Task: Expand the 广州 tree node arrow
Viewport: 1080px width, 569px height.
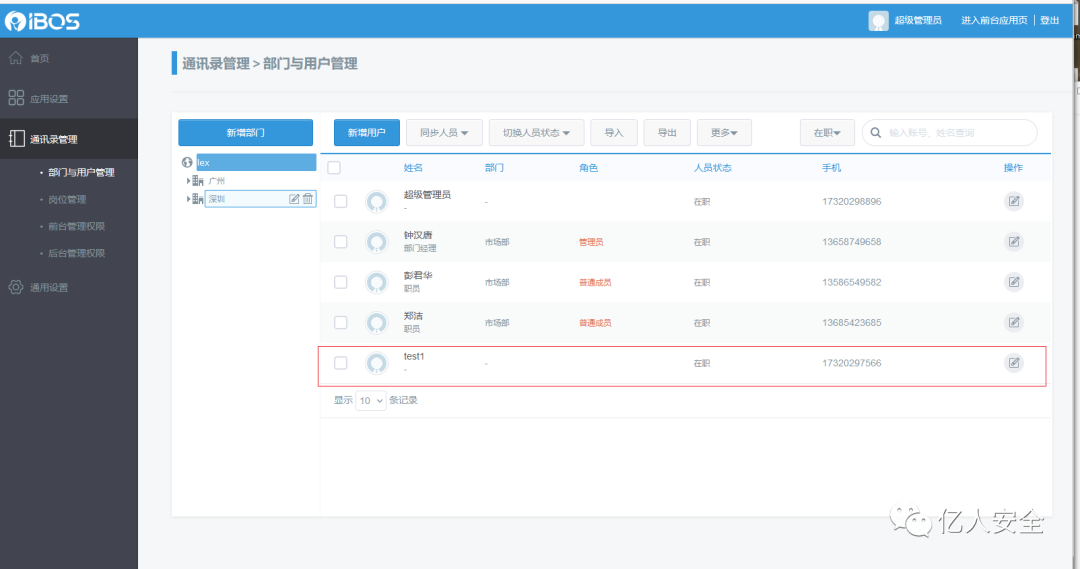Action: point(188,180)
